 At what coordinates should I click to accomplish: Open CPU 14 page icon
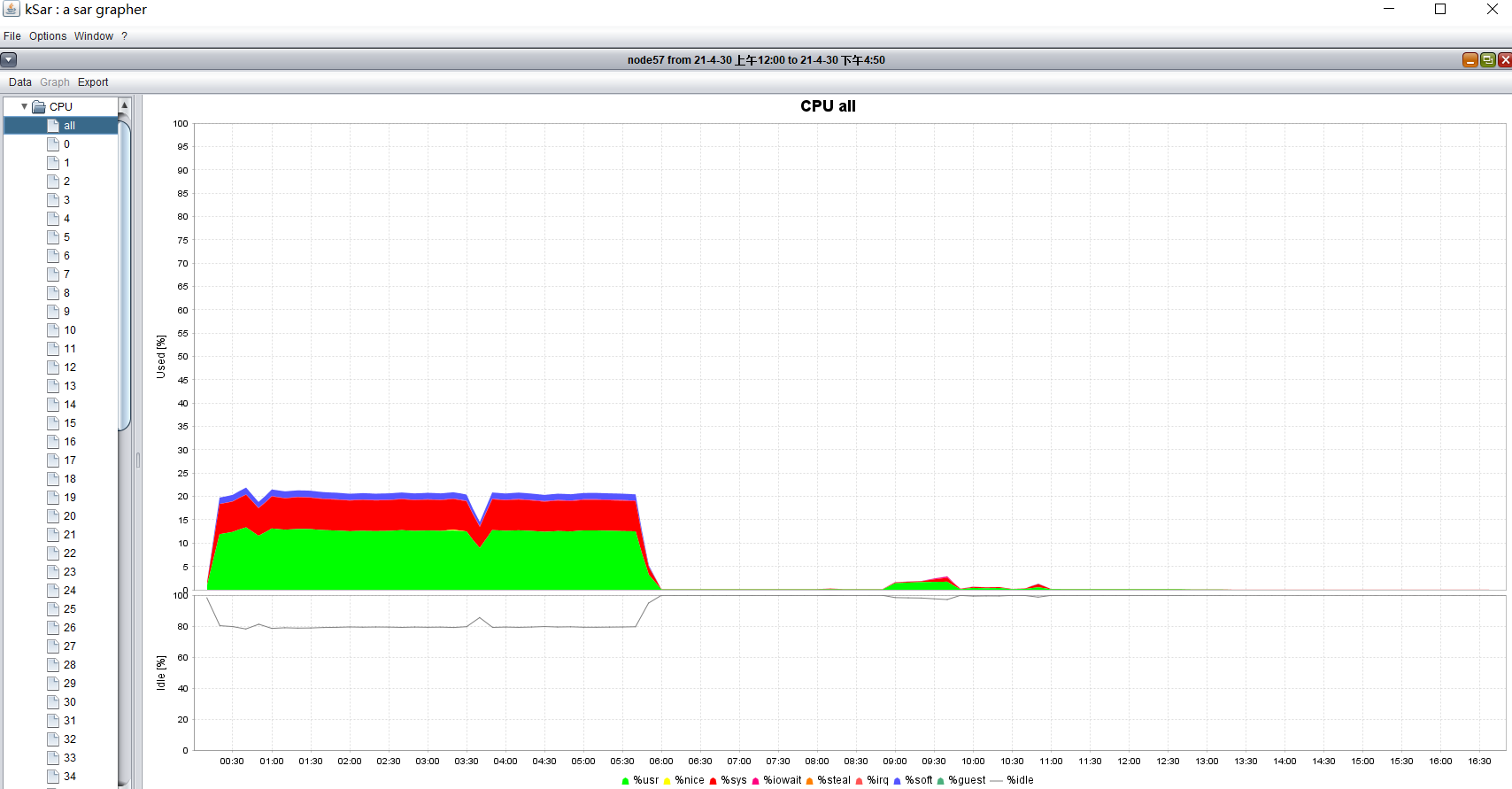53,404
